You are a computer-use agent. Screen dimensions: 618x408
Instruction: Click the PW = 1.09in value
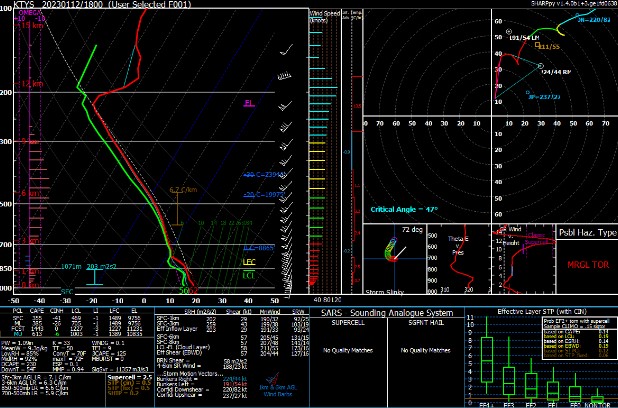coord(17,343)
